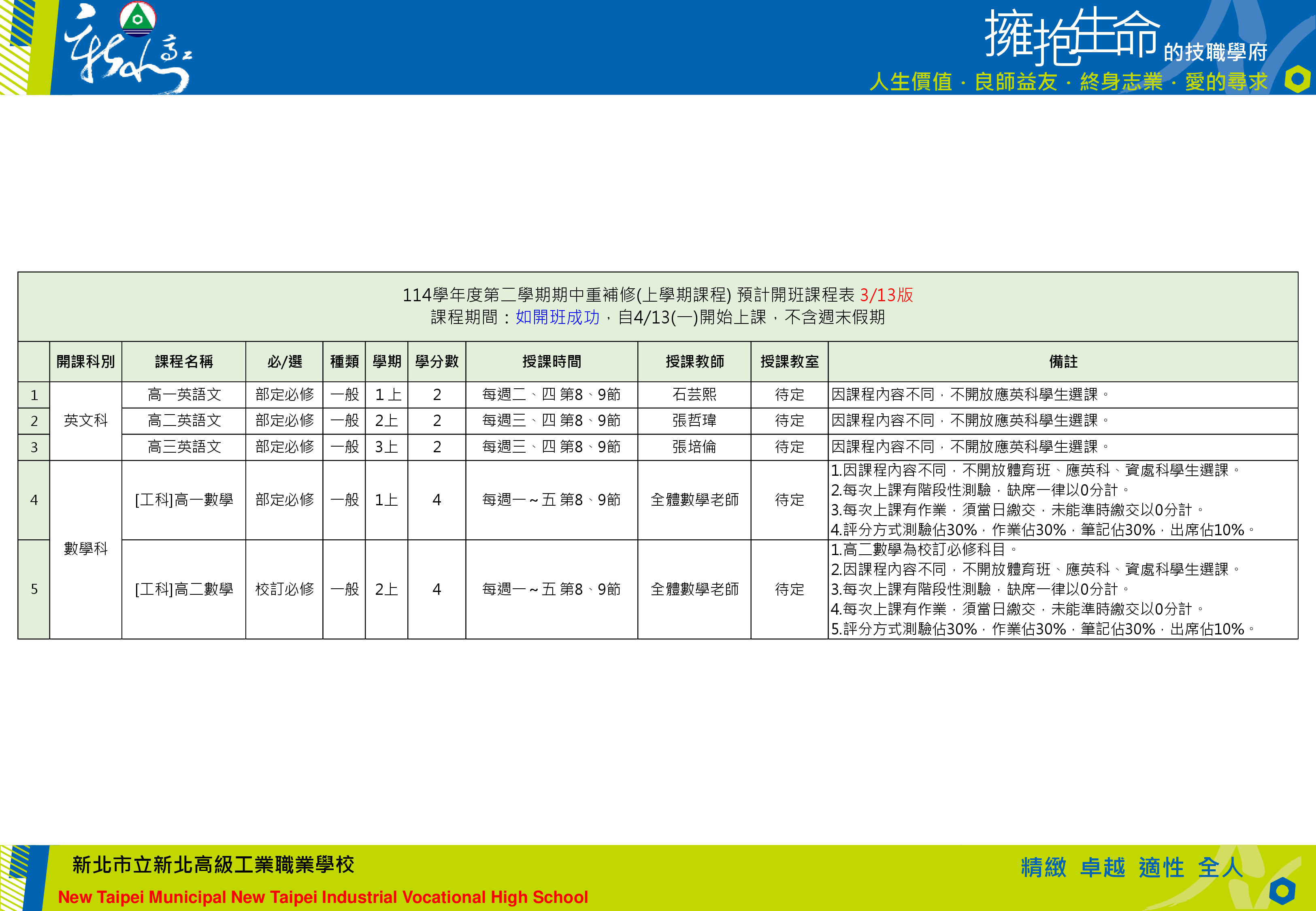Select the '[工科]高二數學' course name

184,590
